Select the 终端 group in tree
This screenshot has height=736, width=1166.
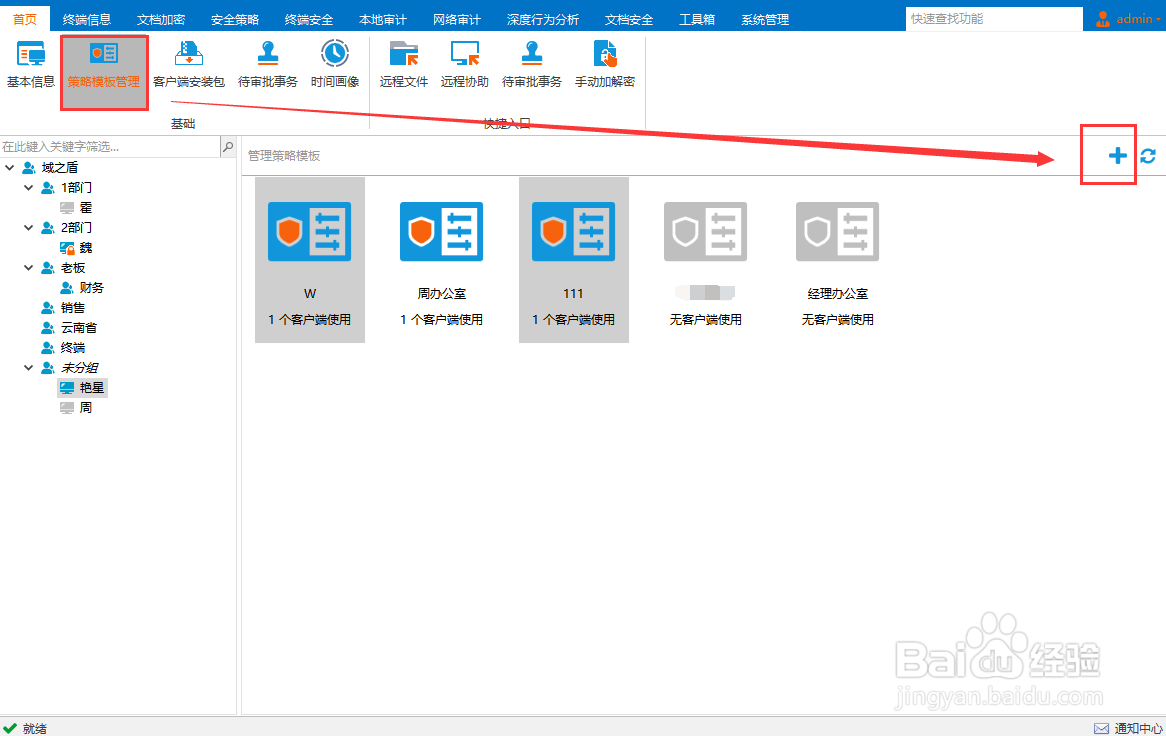click(63, 348)
